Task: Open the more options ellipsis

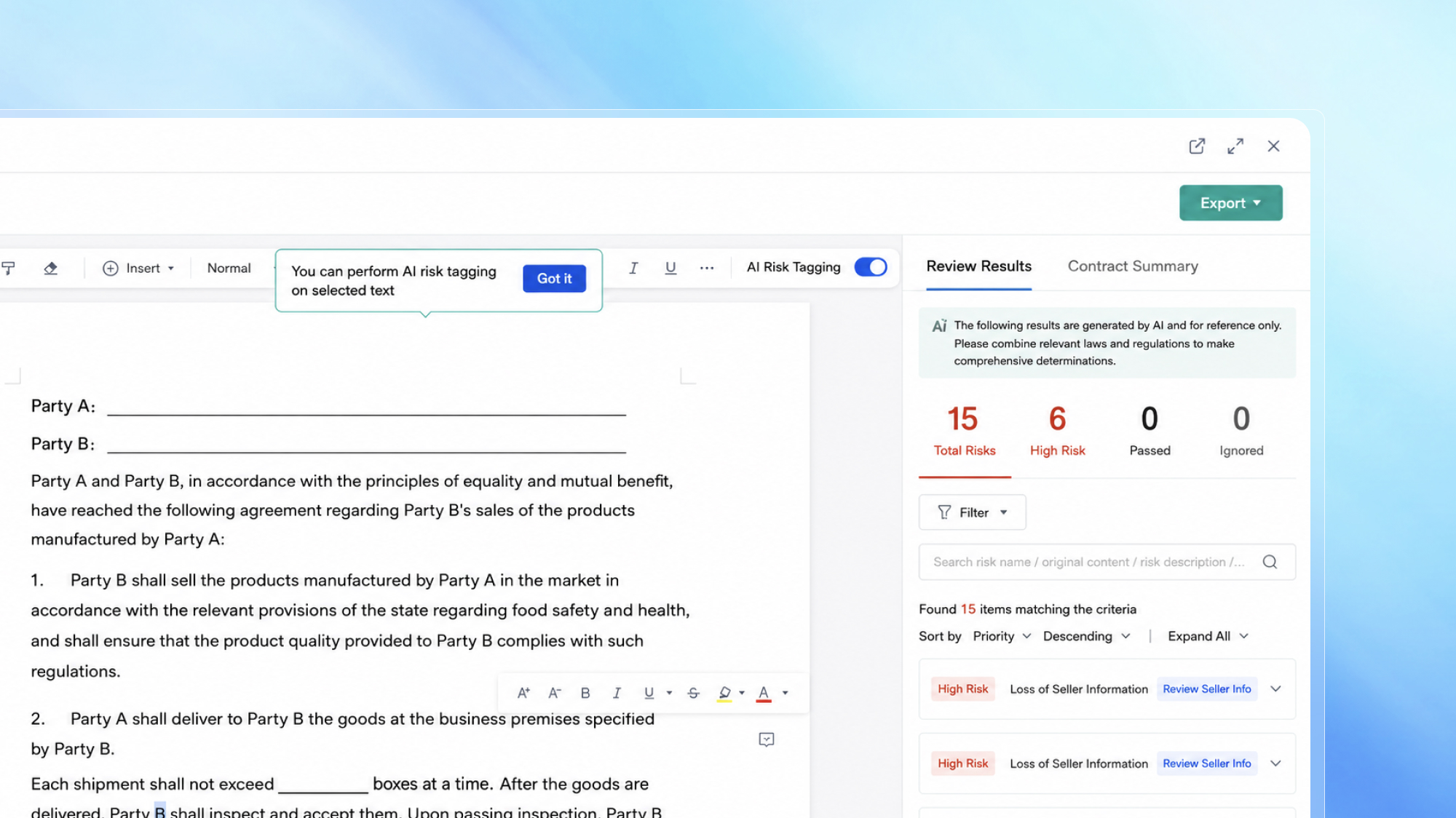Action: click(707, 268)
